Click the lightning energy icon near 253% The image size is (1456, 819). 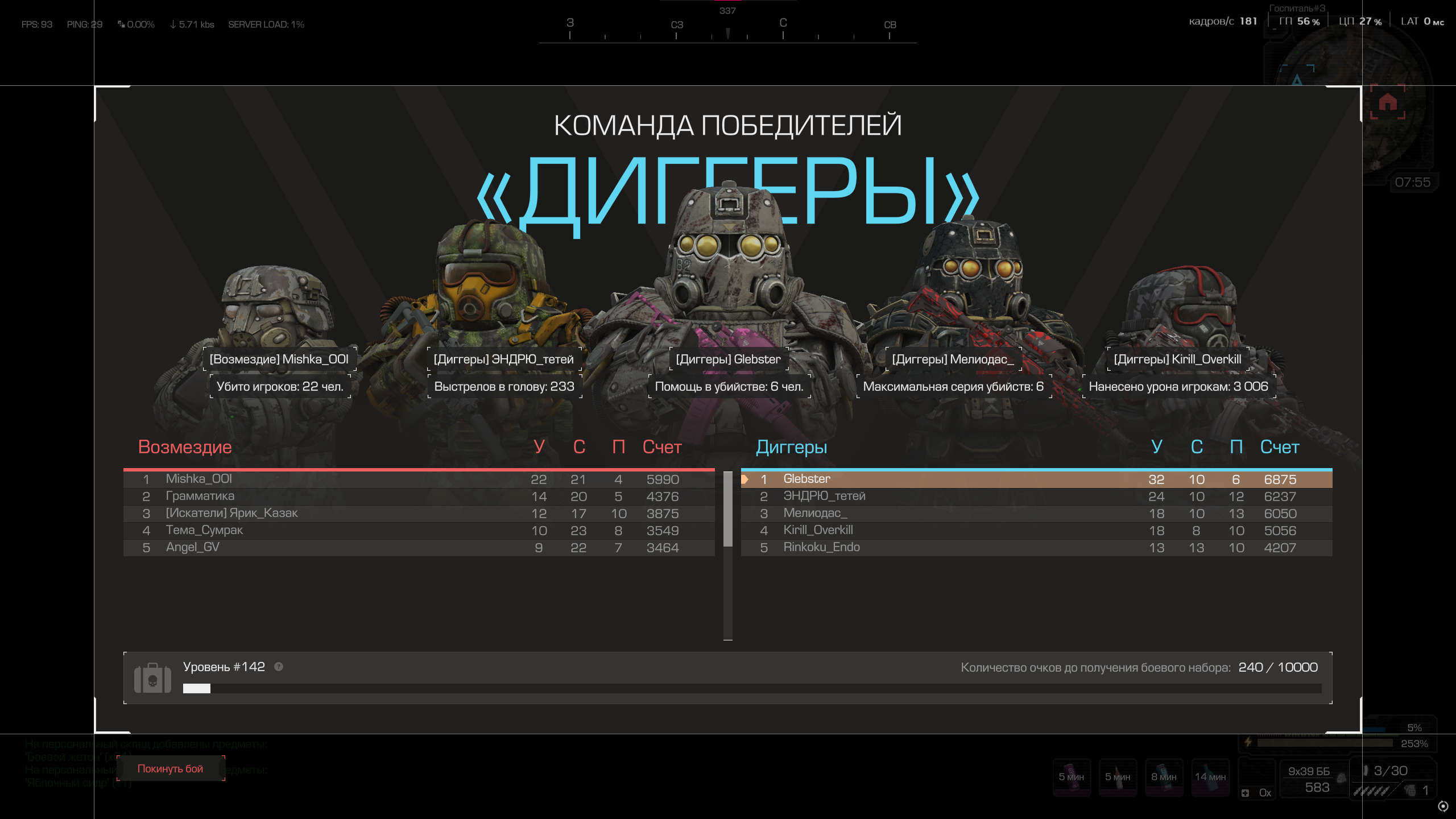coord(1248,742)
